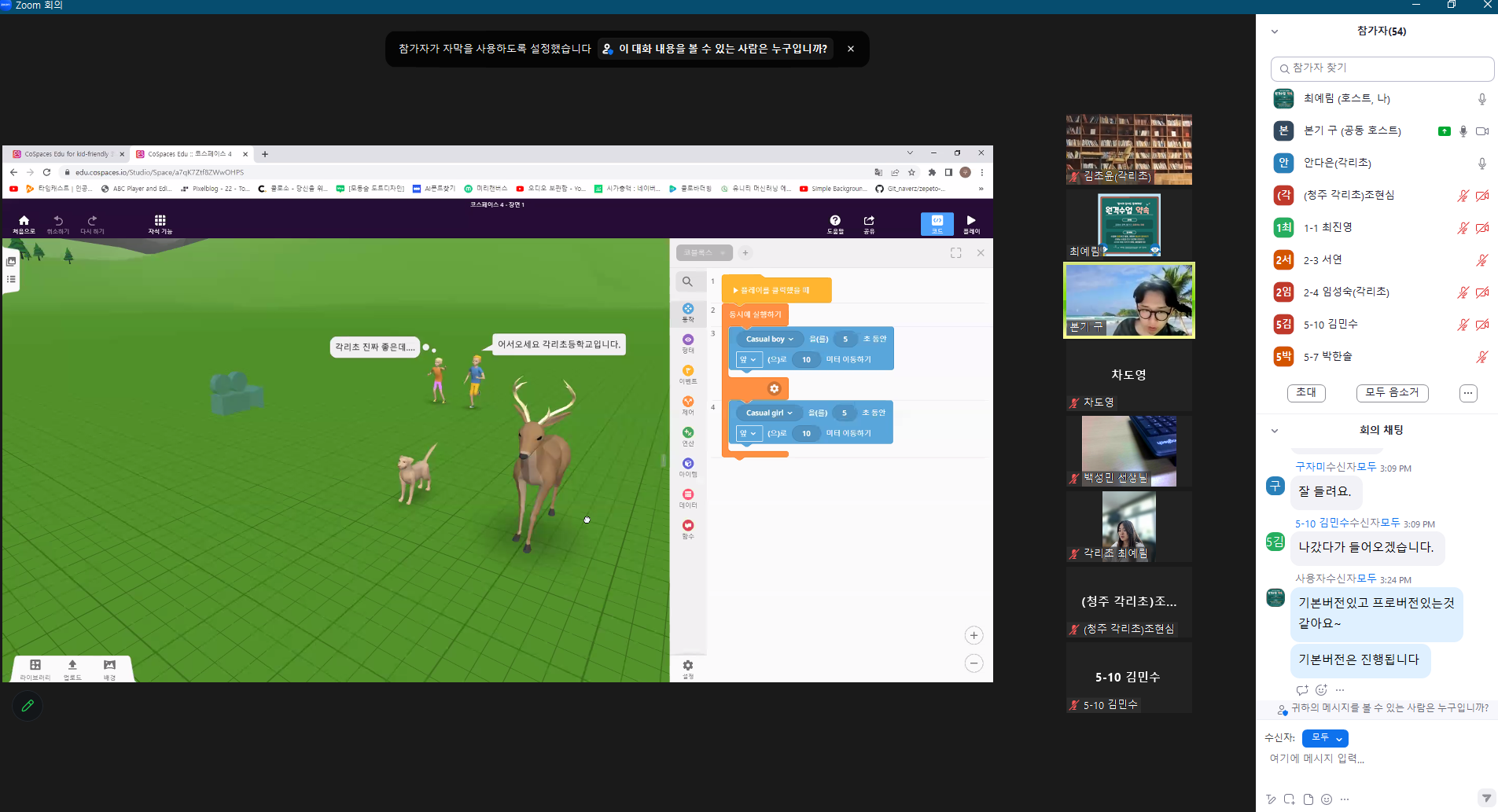Open the block search magnifier in CoBlocks
Viewport: 1498px width, 812px height.
(x=687, y=281)
